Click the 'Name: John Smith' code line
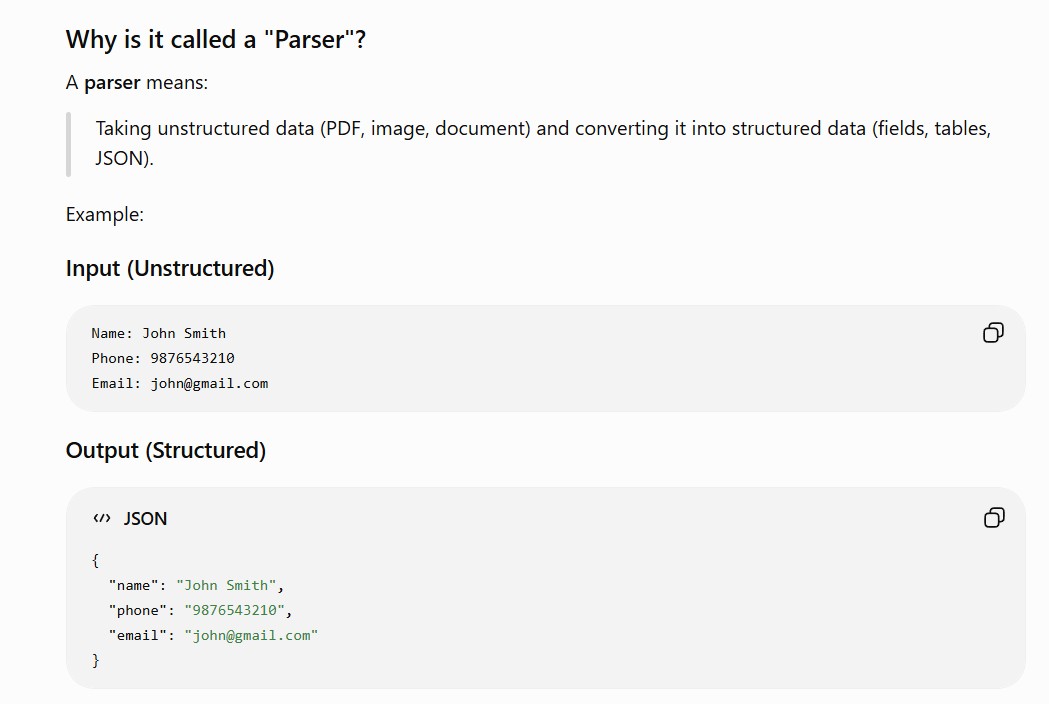This screenshot has height=704, width=1049. pos(159,333)
